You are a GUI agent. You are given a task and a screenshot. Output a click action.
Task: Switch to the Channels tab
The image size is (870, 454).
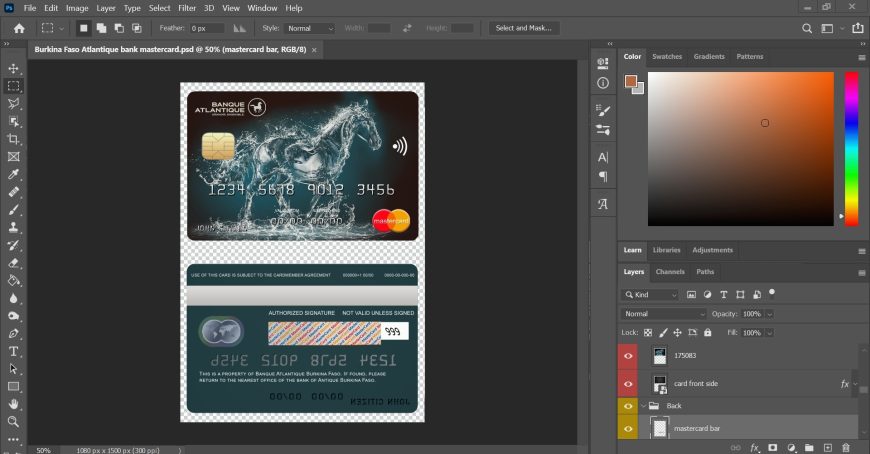point(670,272)
